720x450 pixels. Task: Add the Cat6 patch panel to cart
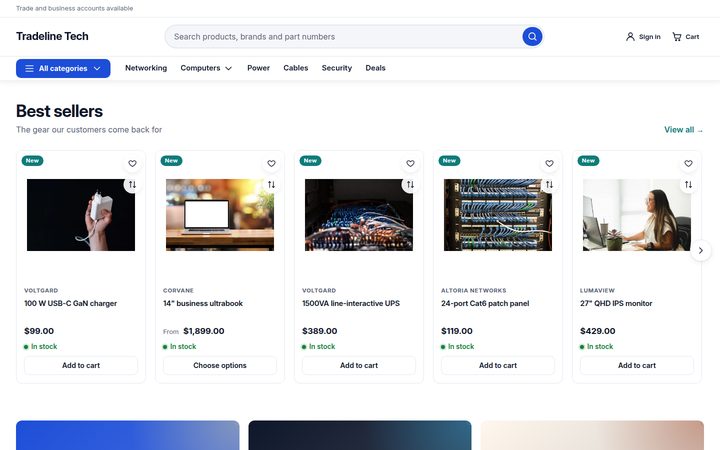tap(498, 366)
